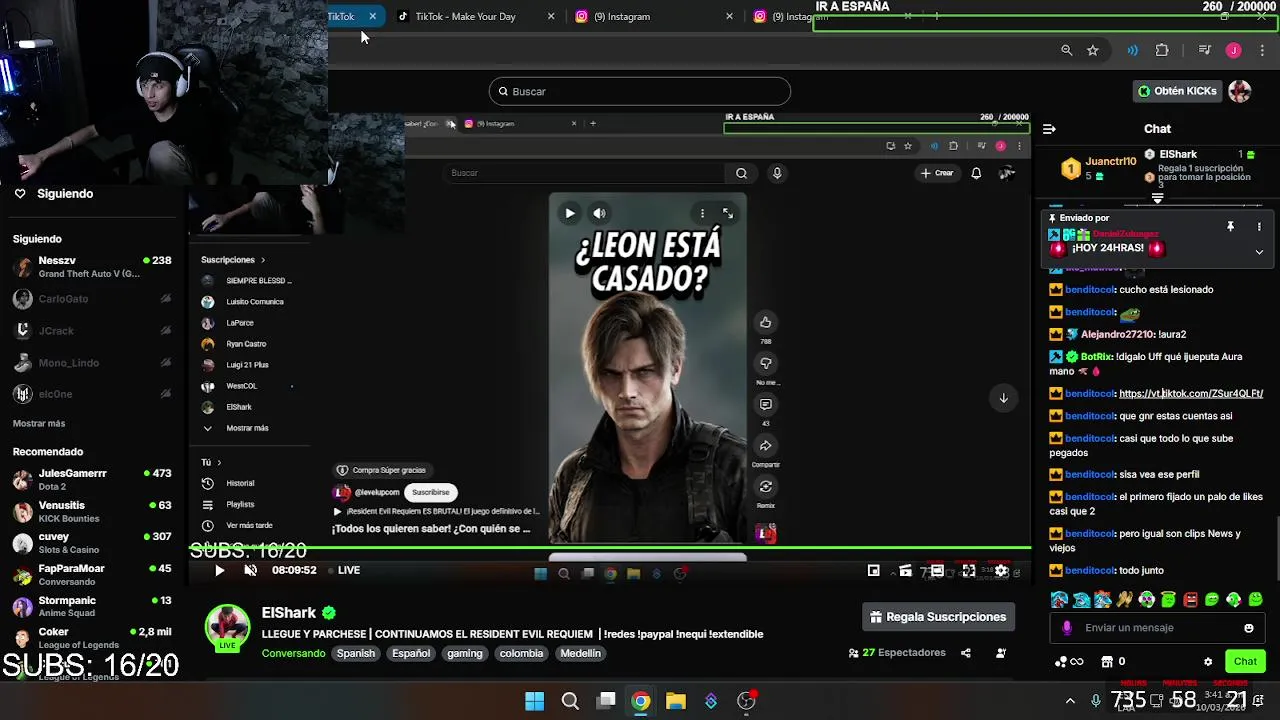Click Regala Suscripciones button

point(938,617)
